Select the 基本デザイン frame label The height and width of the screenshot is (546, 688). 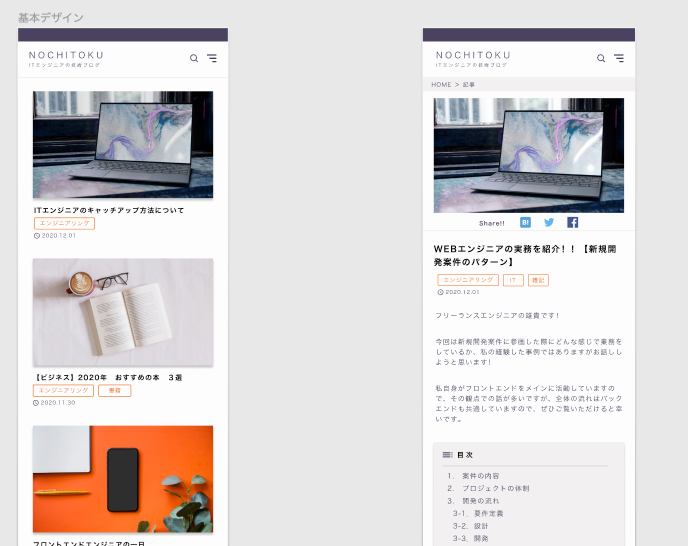(50, 18)
